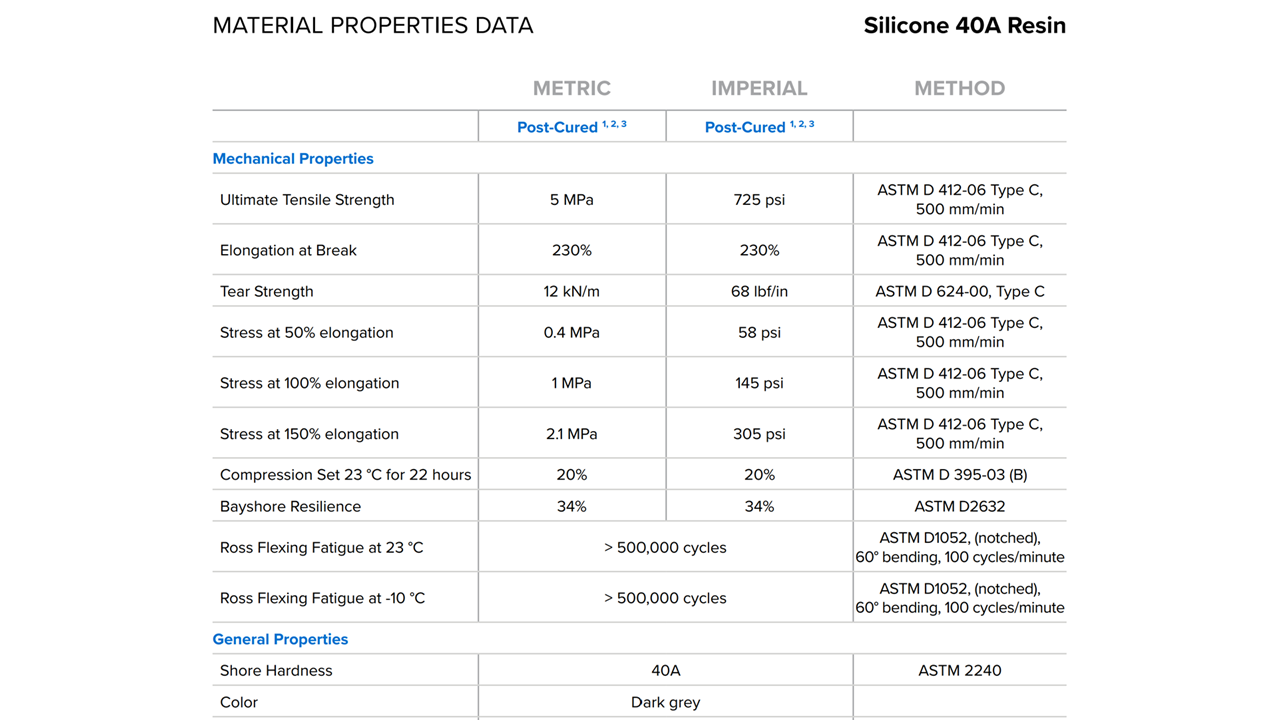The height and width of the screenshot is (720, 1280).
Task: Click the ASTM D 395-03 (B) method cell
Action: click(959, 475)
